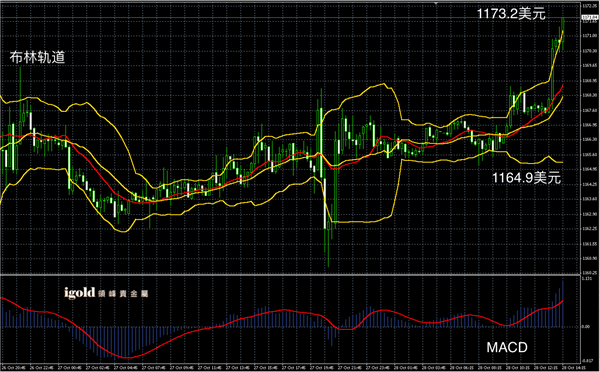Click the 布林轨道 annotation label
The image size is (600, 372).
pyautogui.click(x=37, y=57)
